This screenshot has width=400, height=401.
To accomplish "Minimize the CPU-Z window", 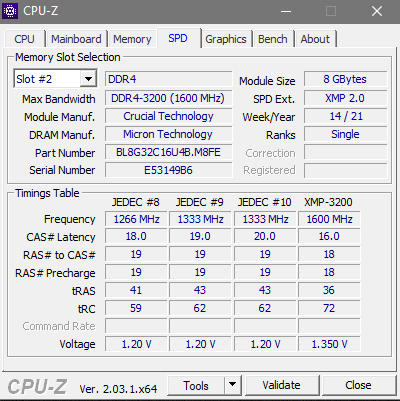I will (286, 11).
